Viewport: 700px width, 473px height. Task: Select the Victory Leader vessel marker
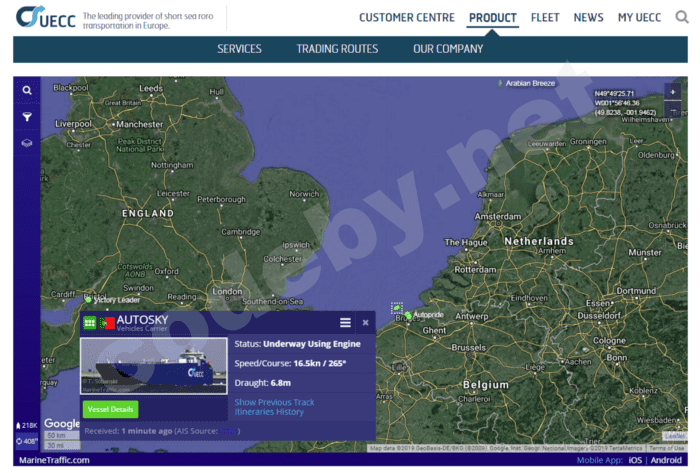pos(88,300)
